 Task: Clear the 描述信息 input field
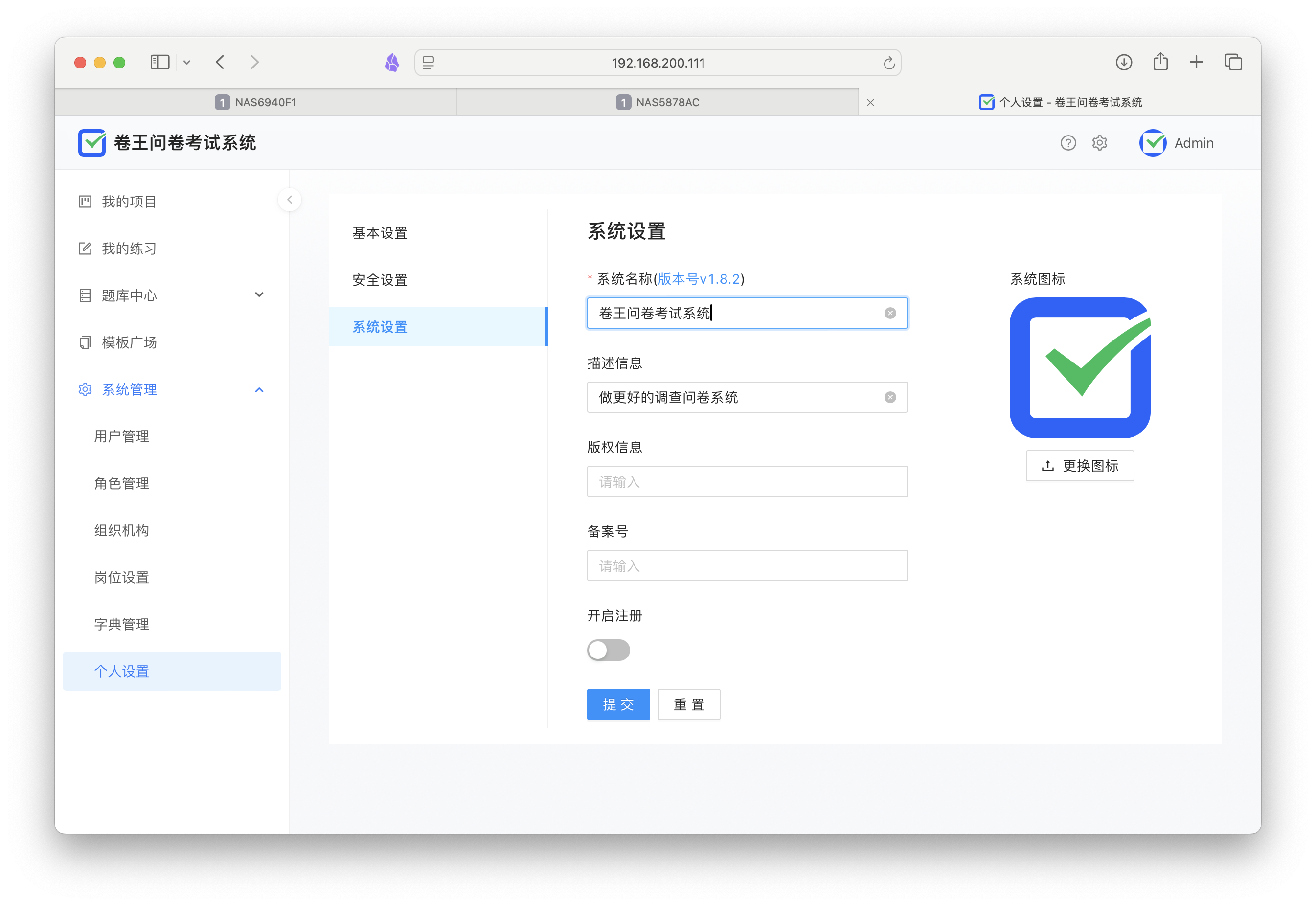[890, 397]
